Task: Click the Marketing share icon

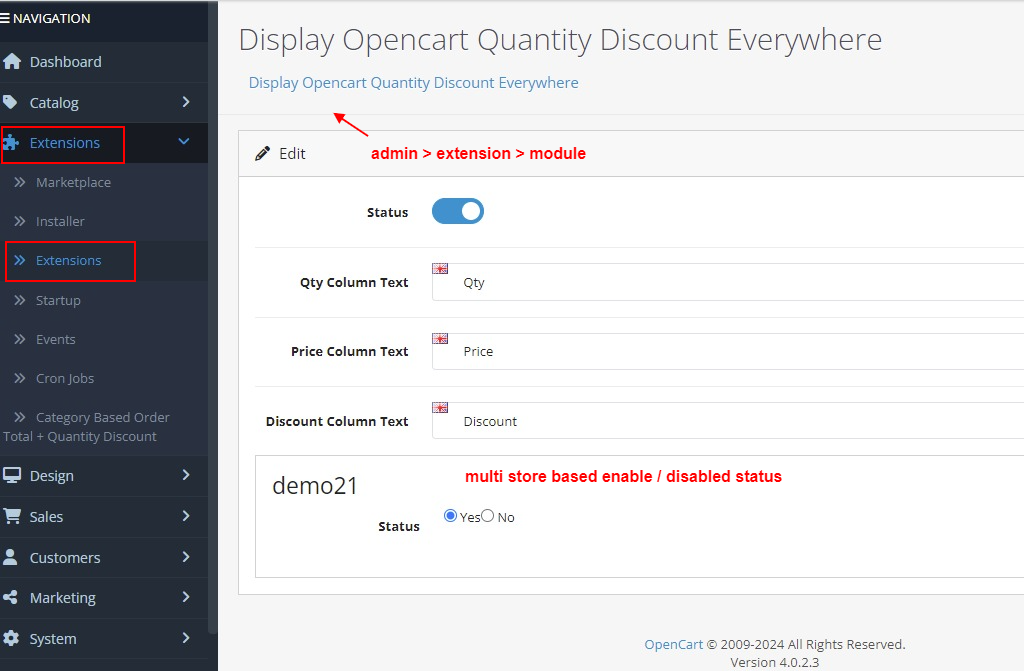Action: [x=10, y=597]
